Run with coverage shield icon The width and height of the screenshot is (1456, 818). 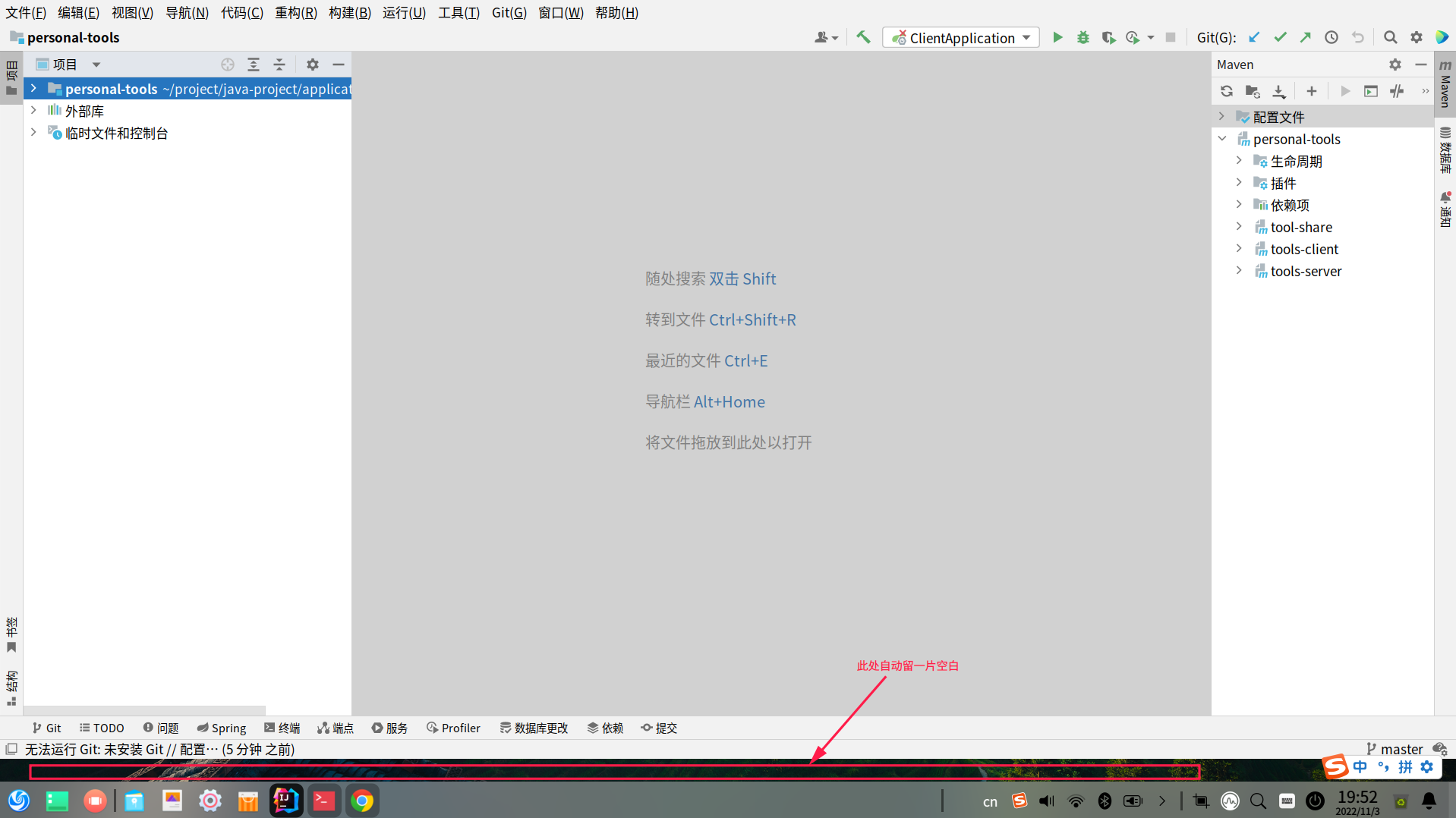pyautogui.click(x=1108, y=37)
